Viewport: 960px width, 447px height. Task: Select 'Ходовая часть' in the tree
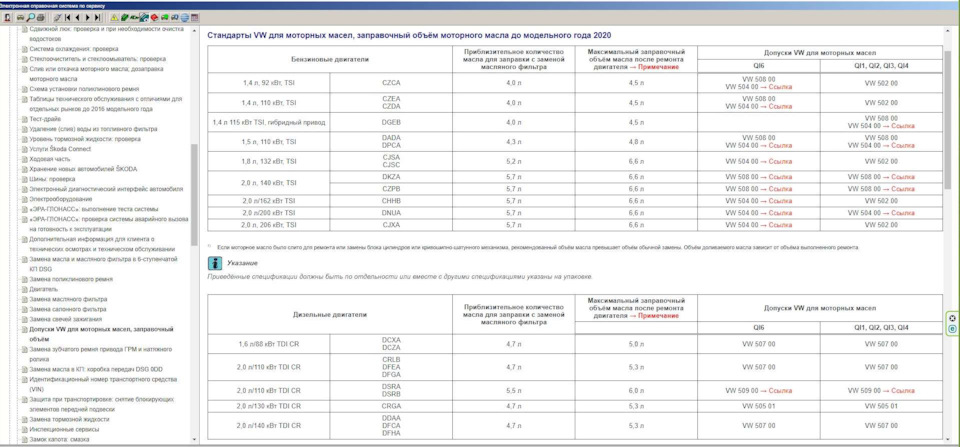(50, 159)
